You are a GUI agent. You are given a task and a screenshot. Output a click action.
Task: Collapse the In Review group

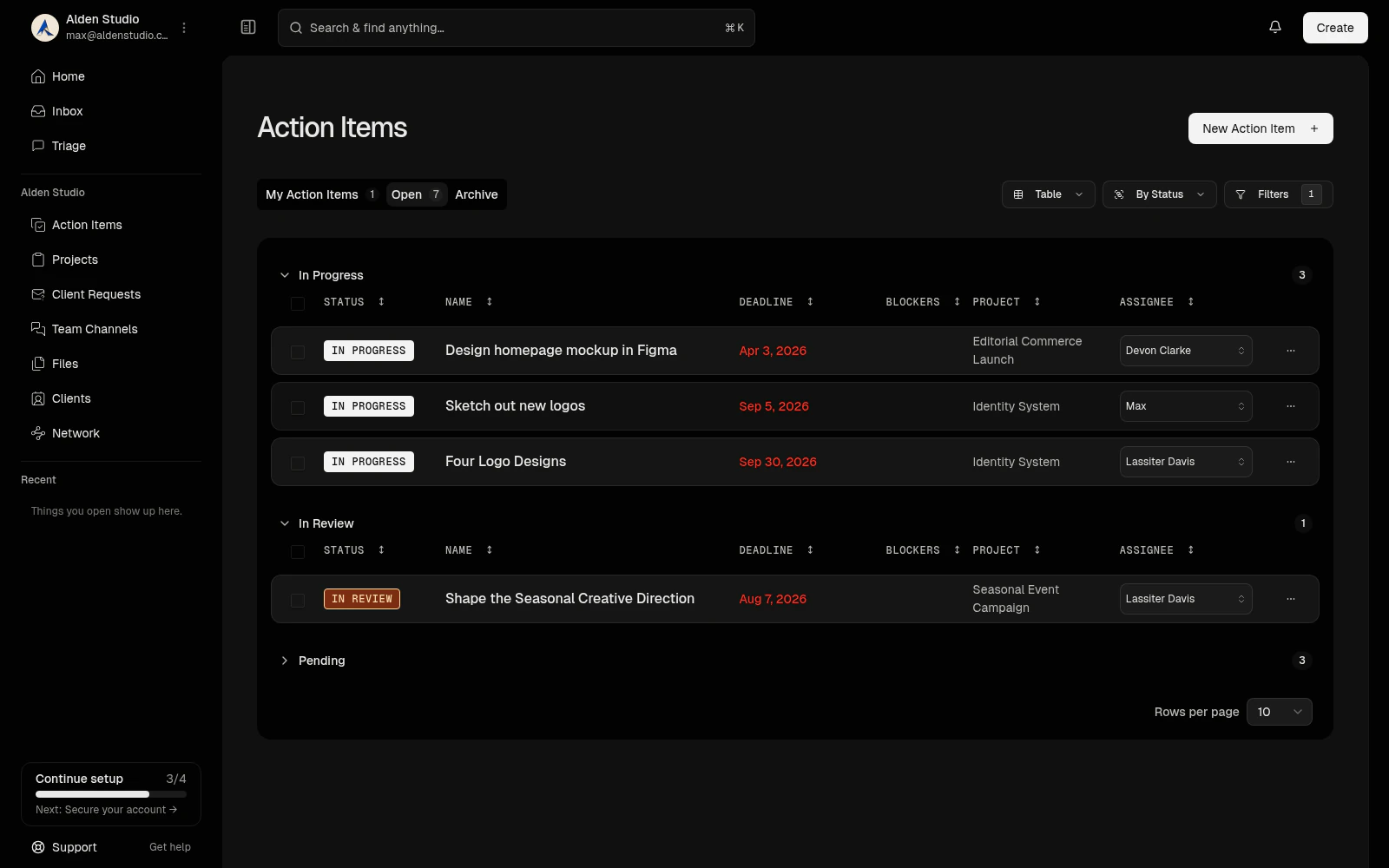tap(284, 523)
